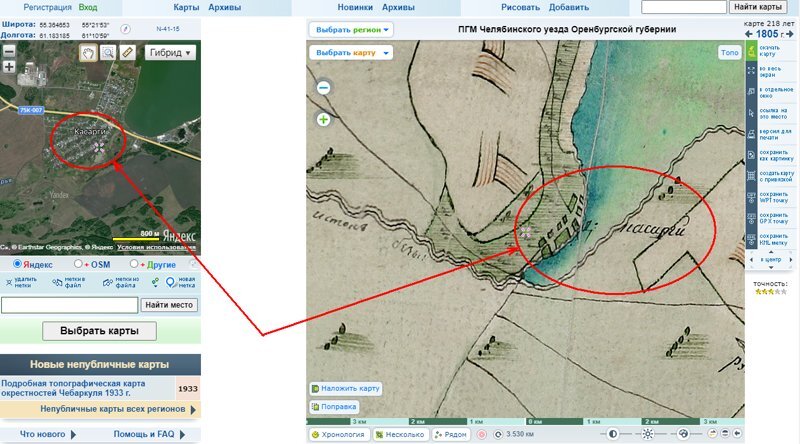Click the map search input field at top
The height and width of the screenshot is (444, 800).
[684, 7]
